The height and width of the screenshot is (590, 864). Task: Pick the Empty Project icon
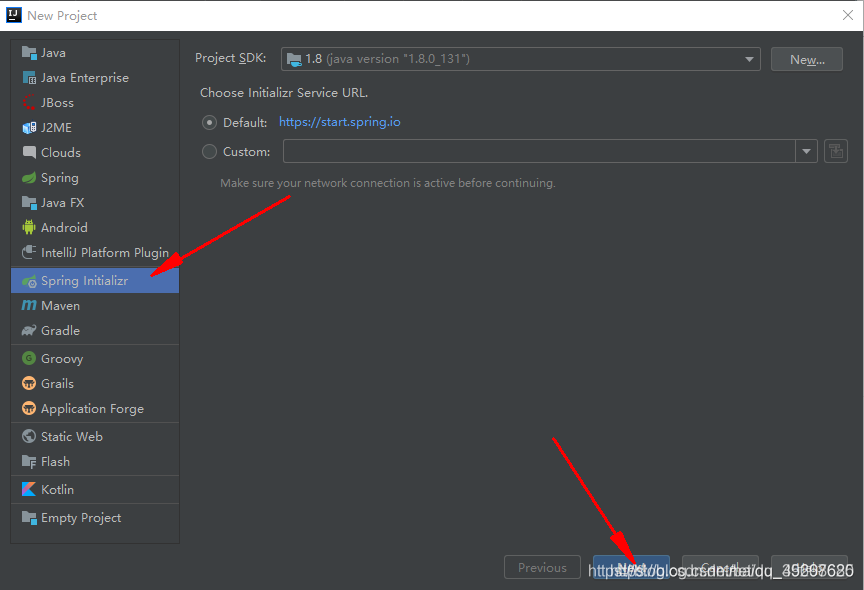tap(29, 517)
